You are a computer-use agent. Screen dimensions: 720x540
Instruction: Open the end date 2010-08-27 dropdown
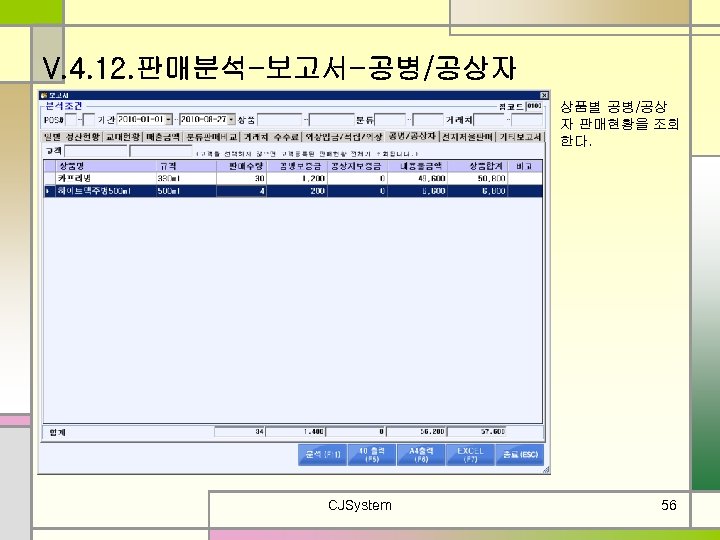coord(231,119)
